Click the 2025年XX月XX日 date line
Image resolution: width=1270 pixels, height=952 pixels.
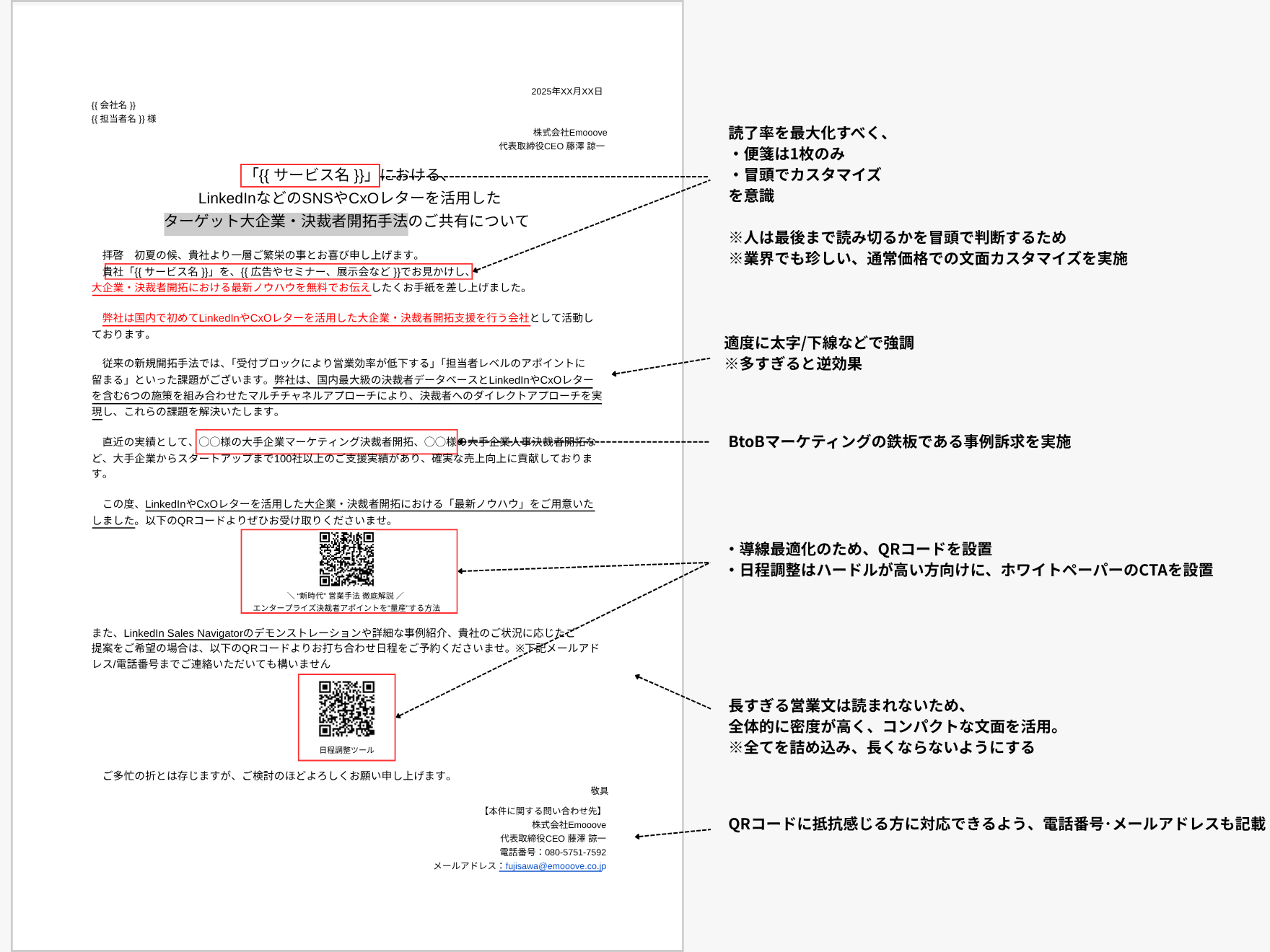[566, 92]
